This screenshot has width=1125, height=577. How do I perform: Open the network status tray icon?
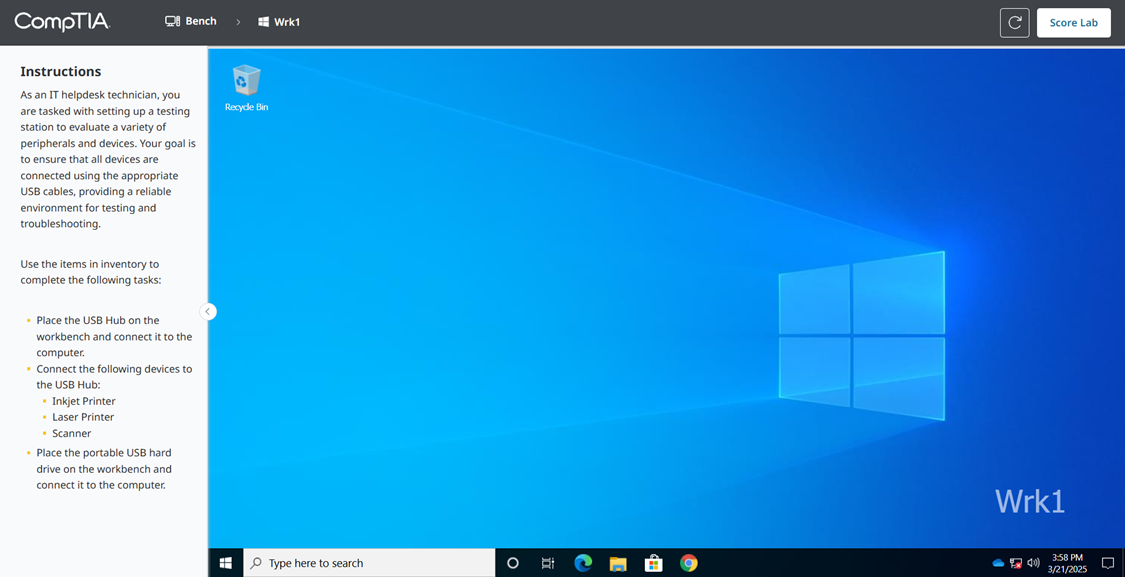(x=1015, y=563)
